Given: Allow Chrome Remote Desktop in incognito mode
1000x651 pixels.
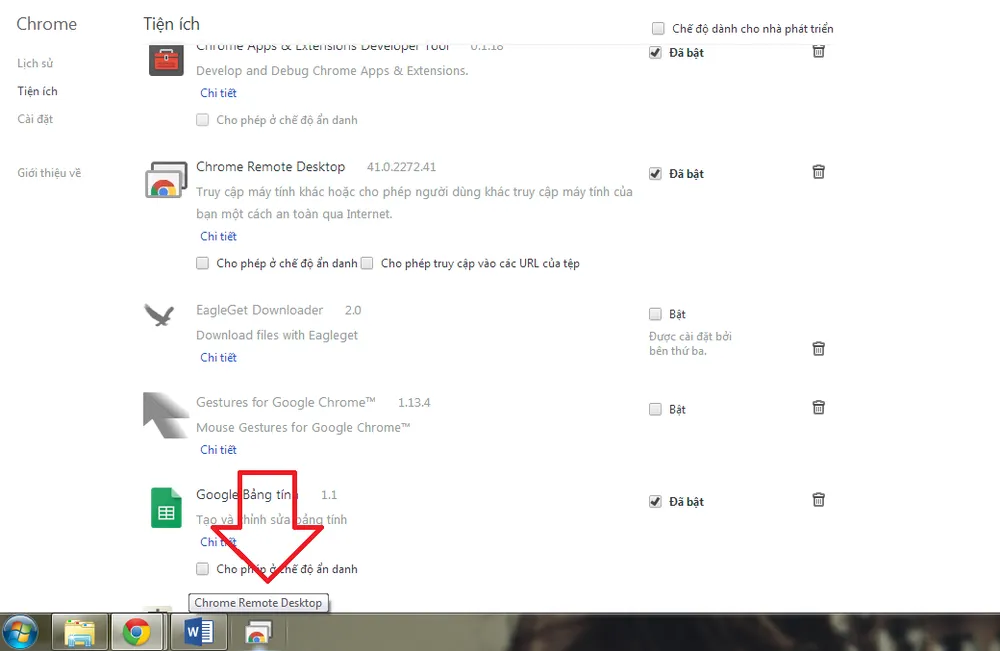Looking at the screenshot, I should pyautogui.click(x=202, y=263).
